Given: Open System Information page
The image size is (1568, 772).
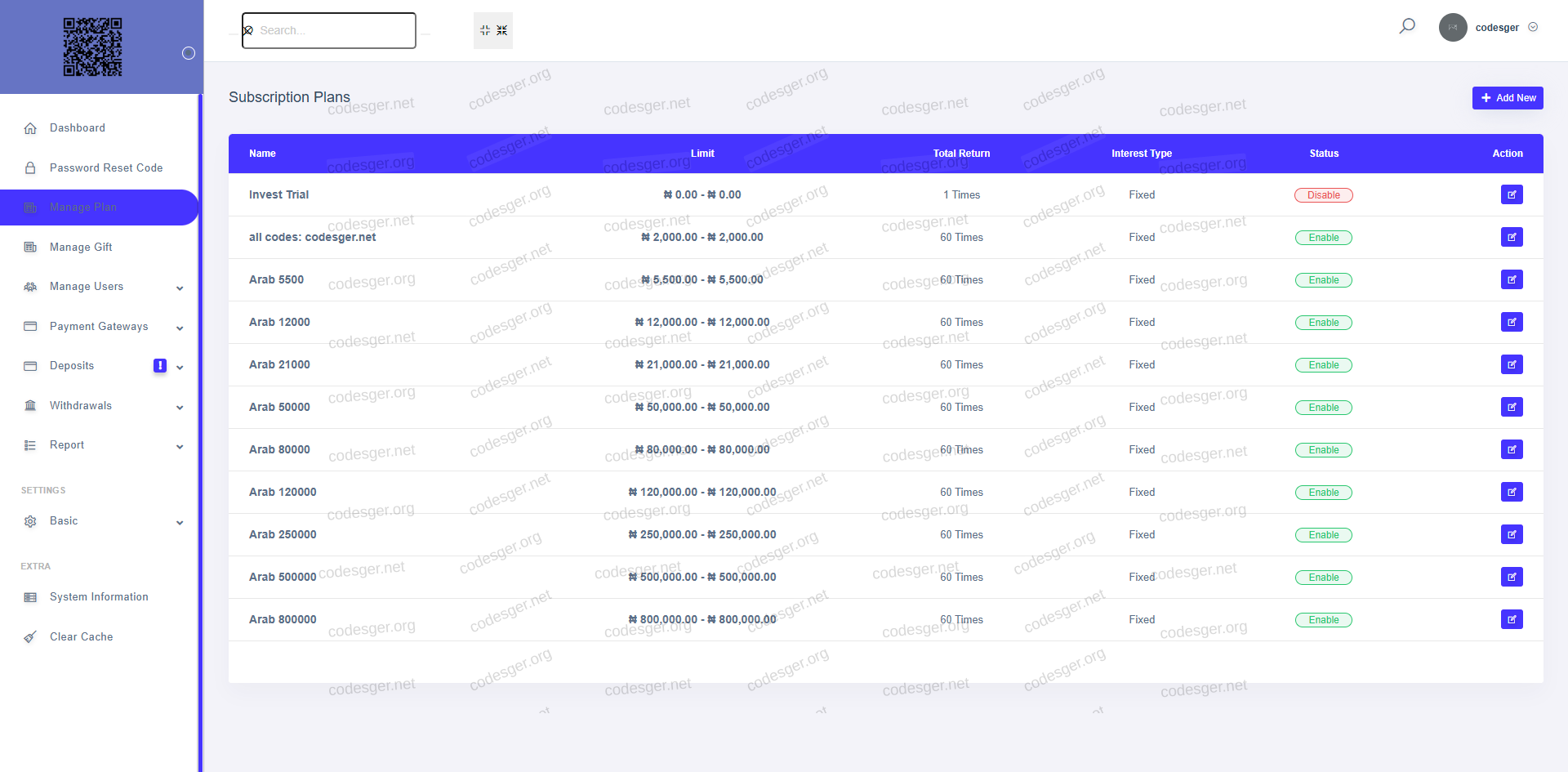Looking at the screenshot, I should coord(99,597).
